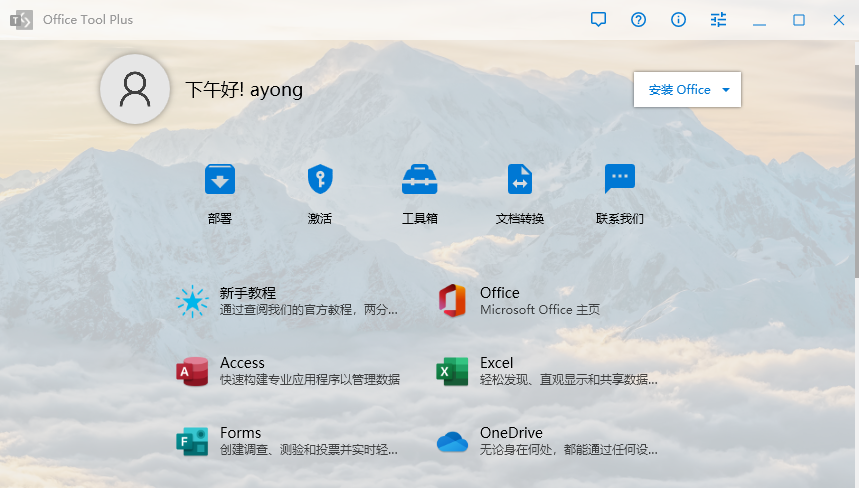Click the Excel description 轻松发现、直观显示和共享数据

point(569,380)
